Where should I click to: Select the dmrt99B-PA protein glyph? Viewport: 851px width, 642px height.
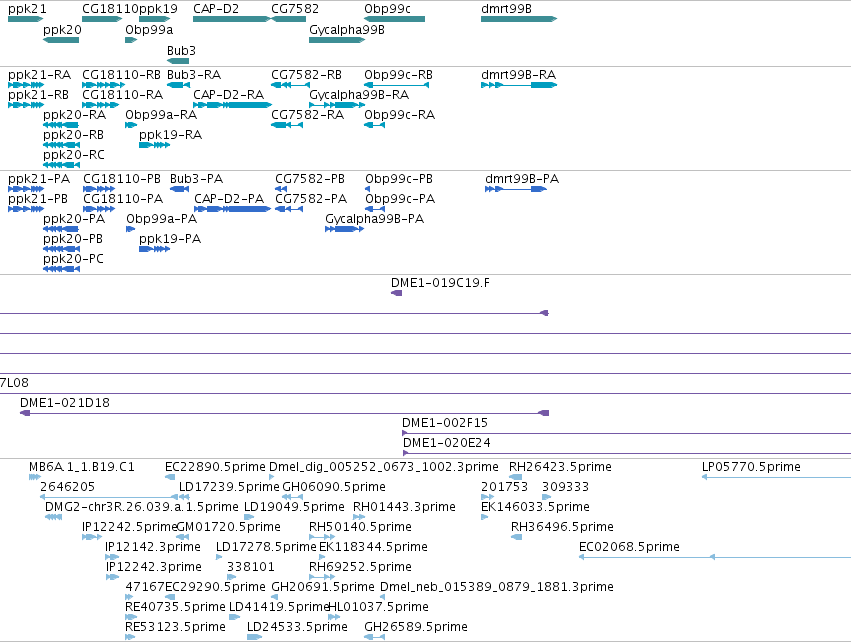click(x=516, y=189)
